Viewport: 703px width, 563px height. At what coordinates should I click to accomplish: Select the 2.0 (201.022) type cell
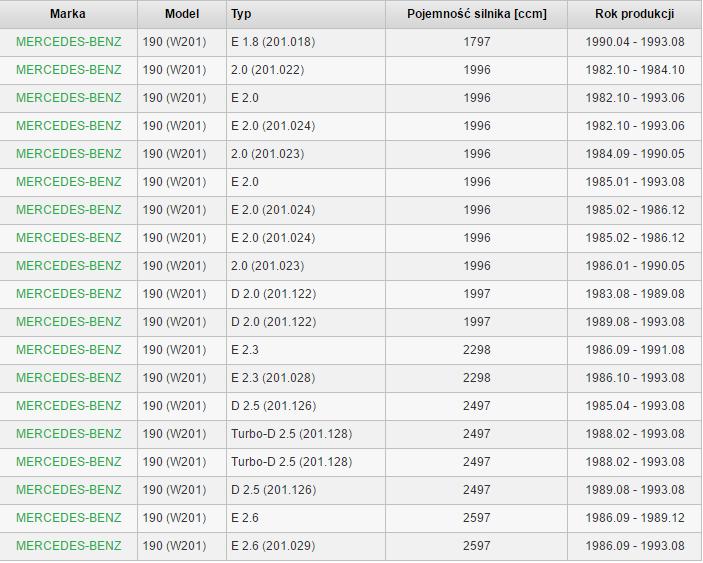coord(267,70)
